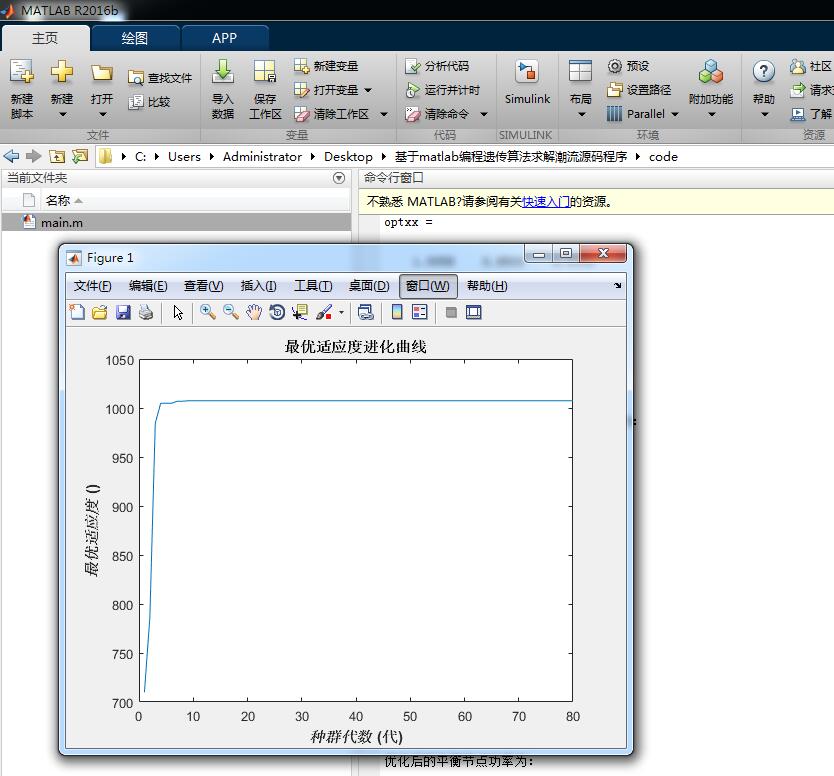Image resolution: width=834 pixels, height=776 pixels.
Task: Open the 新建 dropdown with the plus icon
Action: coord(62,88)
